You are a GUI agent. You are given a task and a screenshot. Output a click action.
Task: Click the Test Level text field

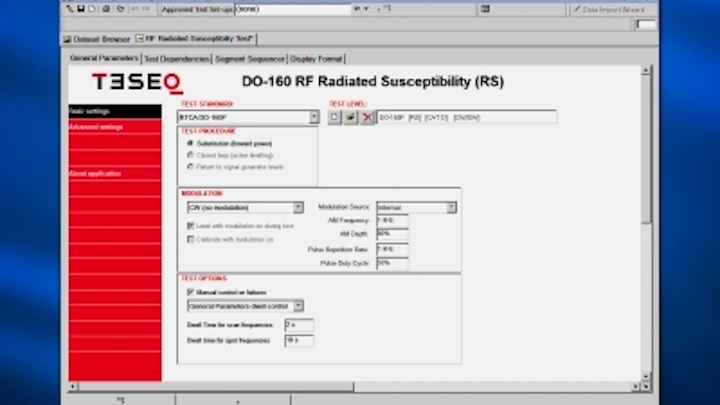pyautogui.click(x=467, y=118)
